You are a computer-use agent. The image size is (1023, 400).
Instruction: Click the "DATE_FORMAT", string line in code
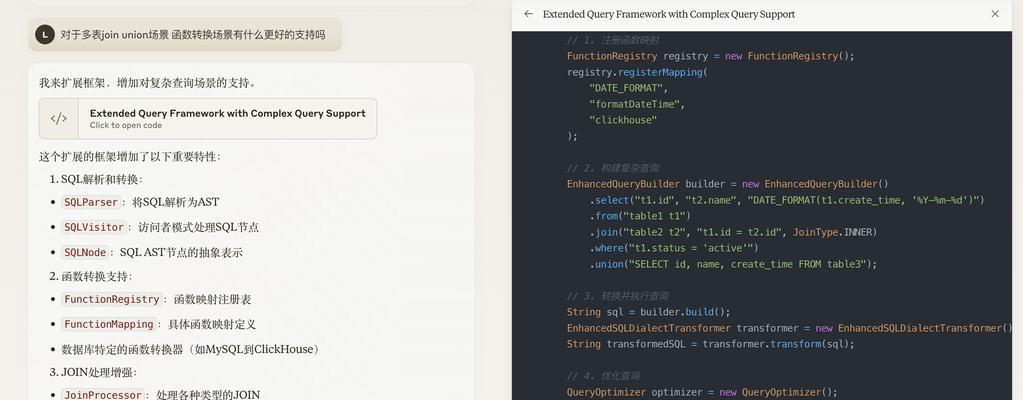click(628, 88)
